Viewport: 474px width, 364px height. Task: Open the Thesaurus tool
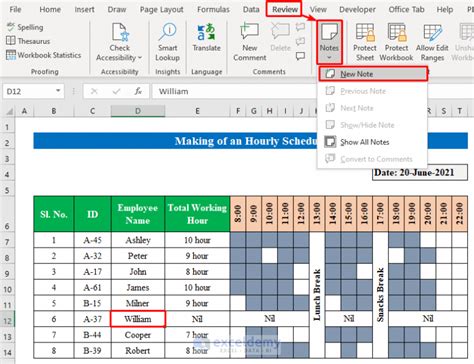28,41
